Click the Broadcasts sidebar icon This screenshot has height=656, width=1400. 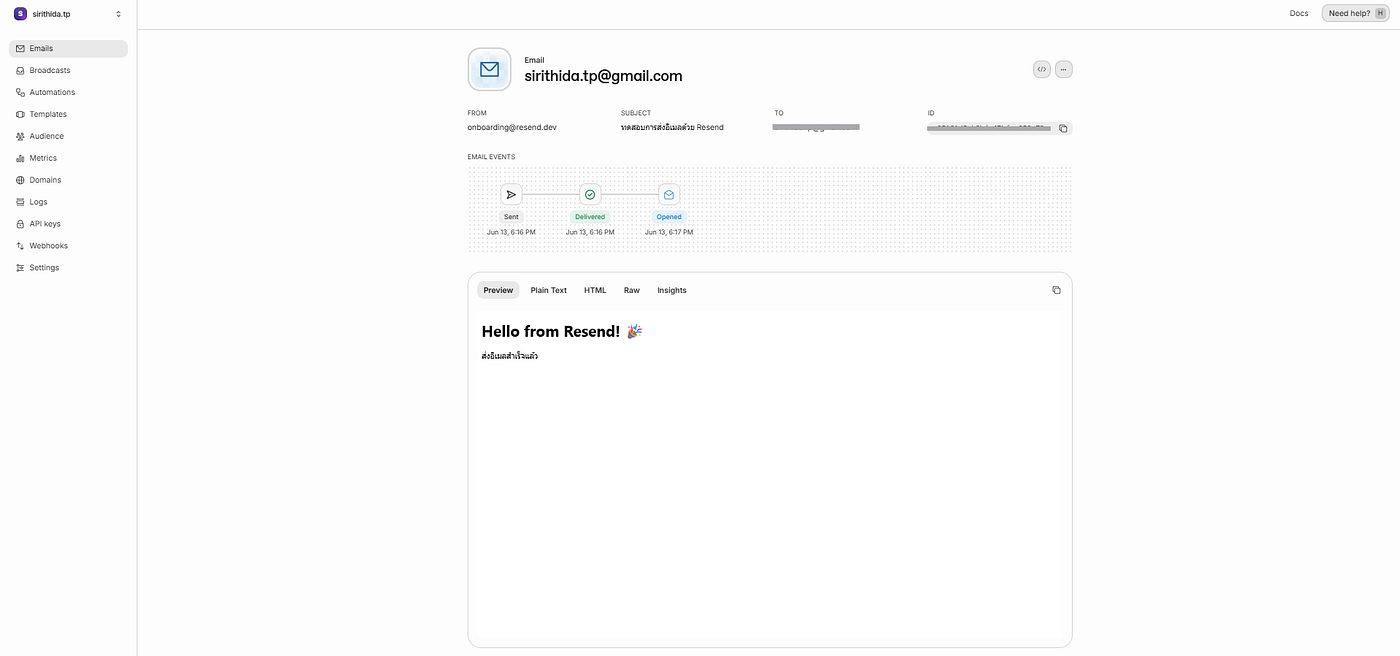[x=20, y=70]
